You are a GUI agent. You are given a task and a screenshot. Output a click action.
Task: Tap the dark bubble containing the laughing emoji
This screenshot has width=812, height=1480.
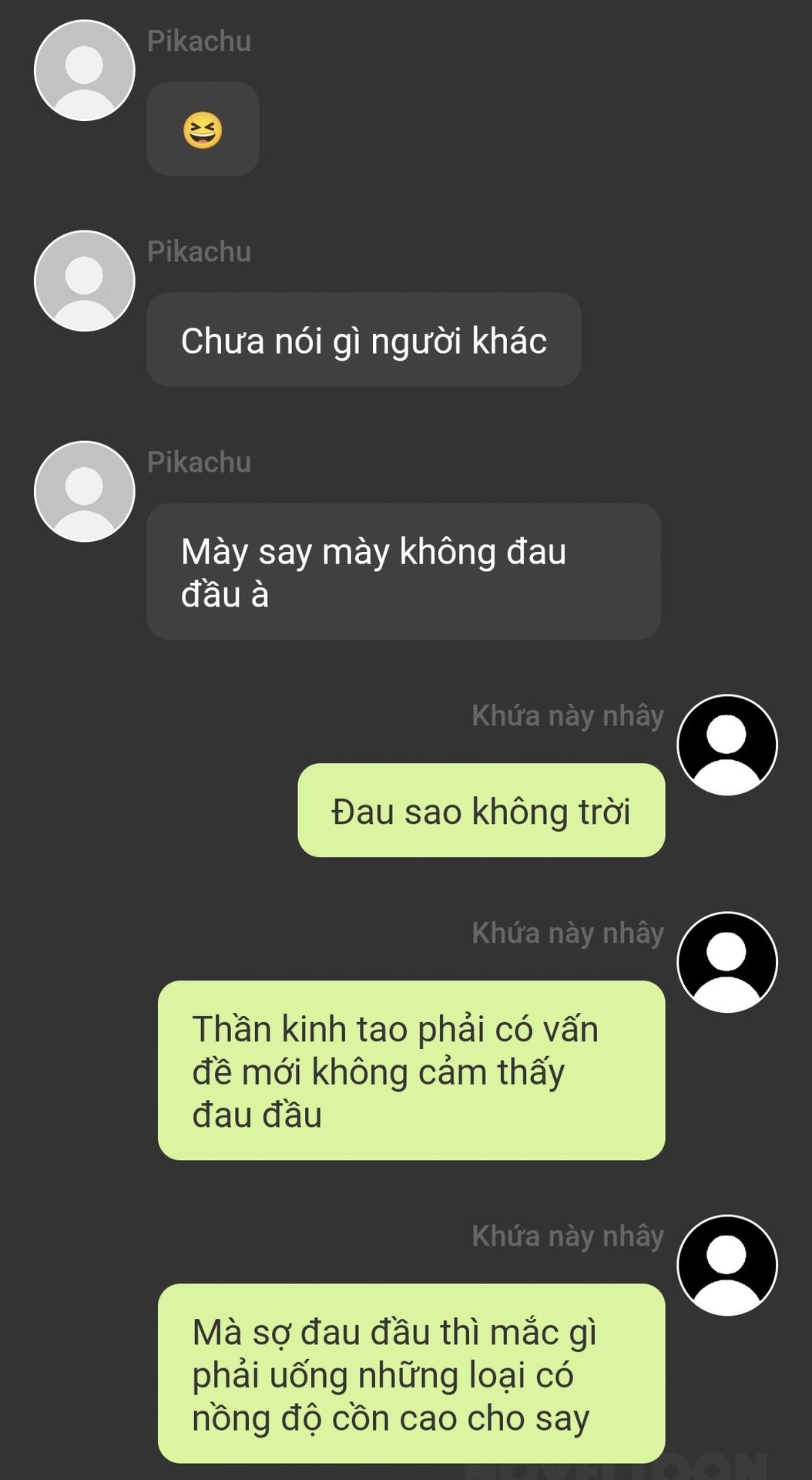coord(203,129)
